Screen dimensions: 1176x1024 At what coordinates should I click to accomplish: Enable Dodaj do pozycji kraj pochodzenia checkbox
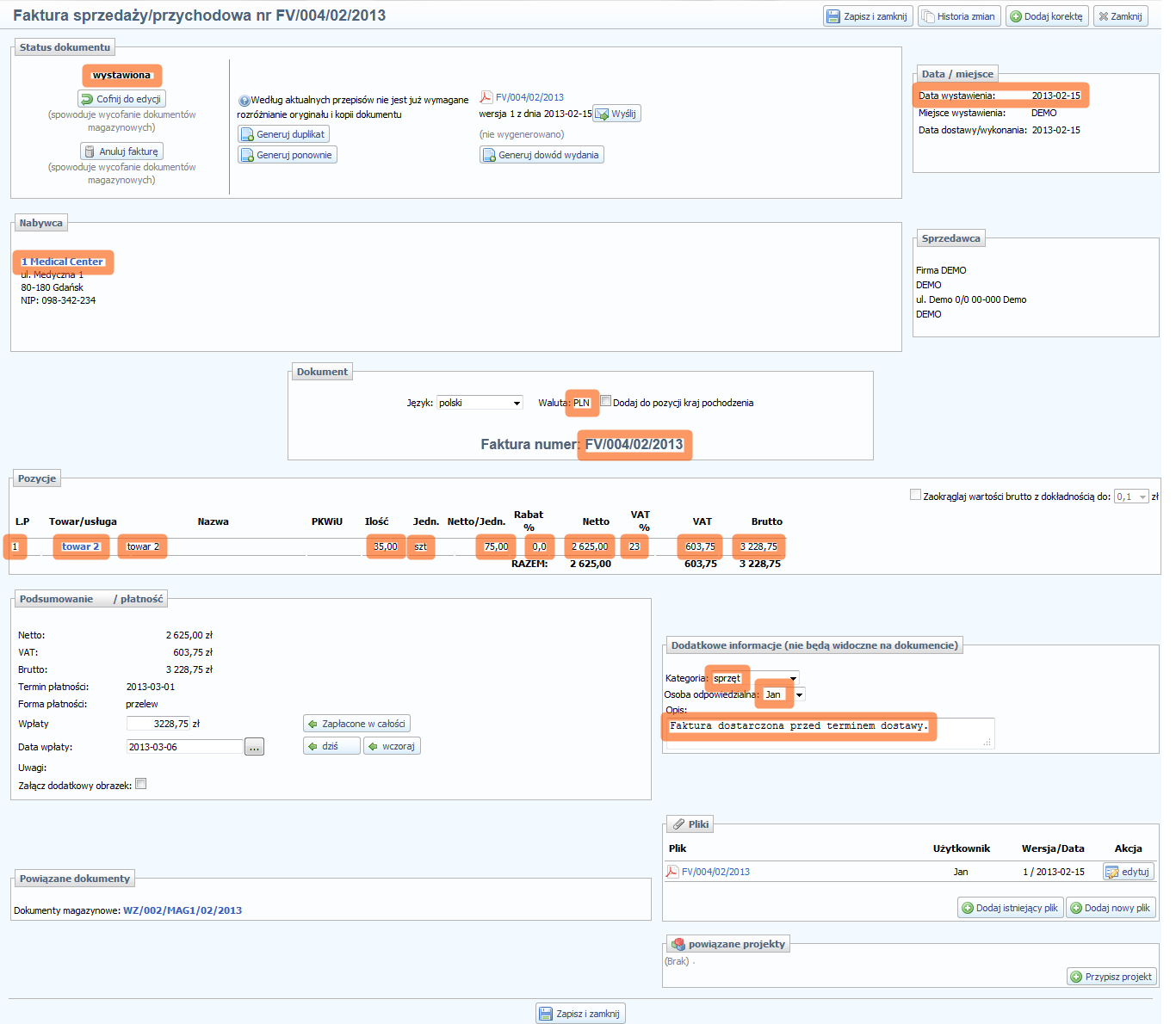[606, 401]
